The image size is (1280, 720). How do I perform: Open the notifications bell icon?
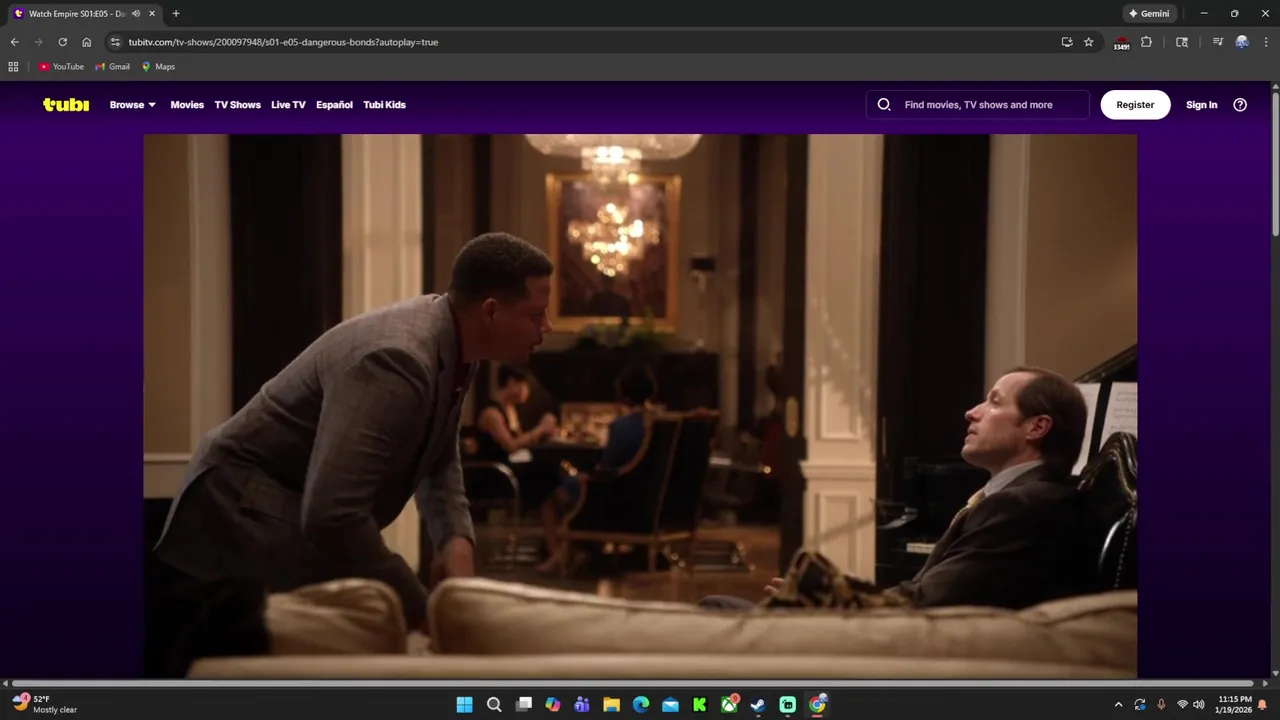pyautogui.click(x=1262, y=705)
